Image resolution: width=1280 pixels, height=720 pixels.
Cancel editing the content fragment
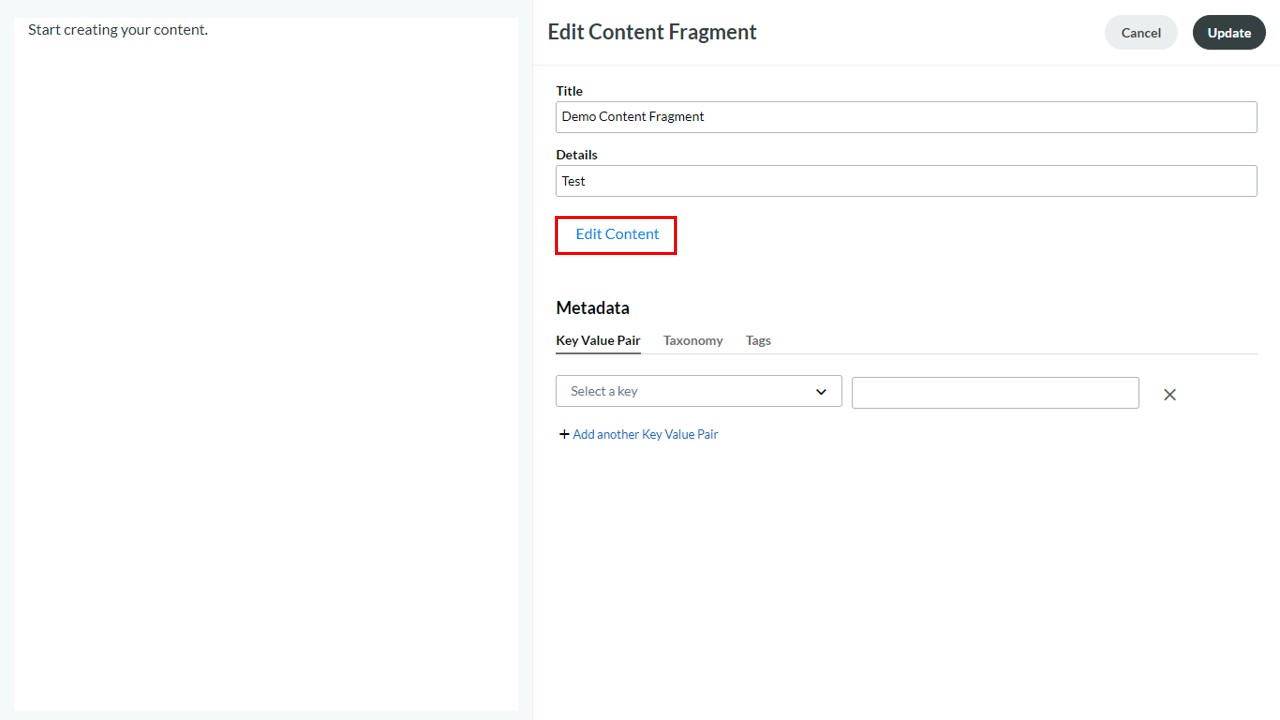(1141, 33)
